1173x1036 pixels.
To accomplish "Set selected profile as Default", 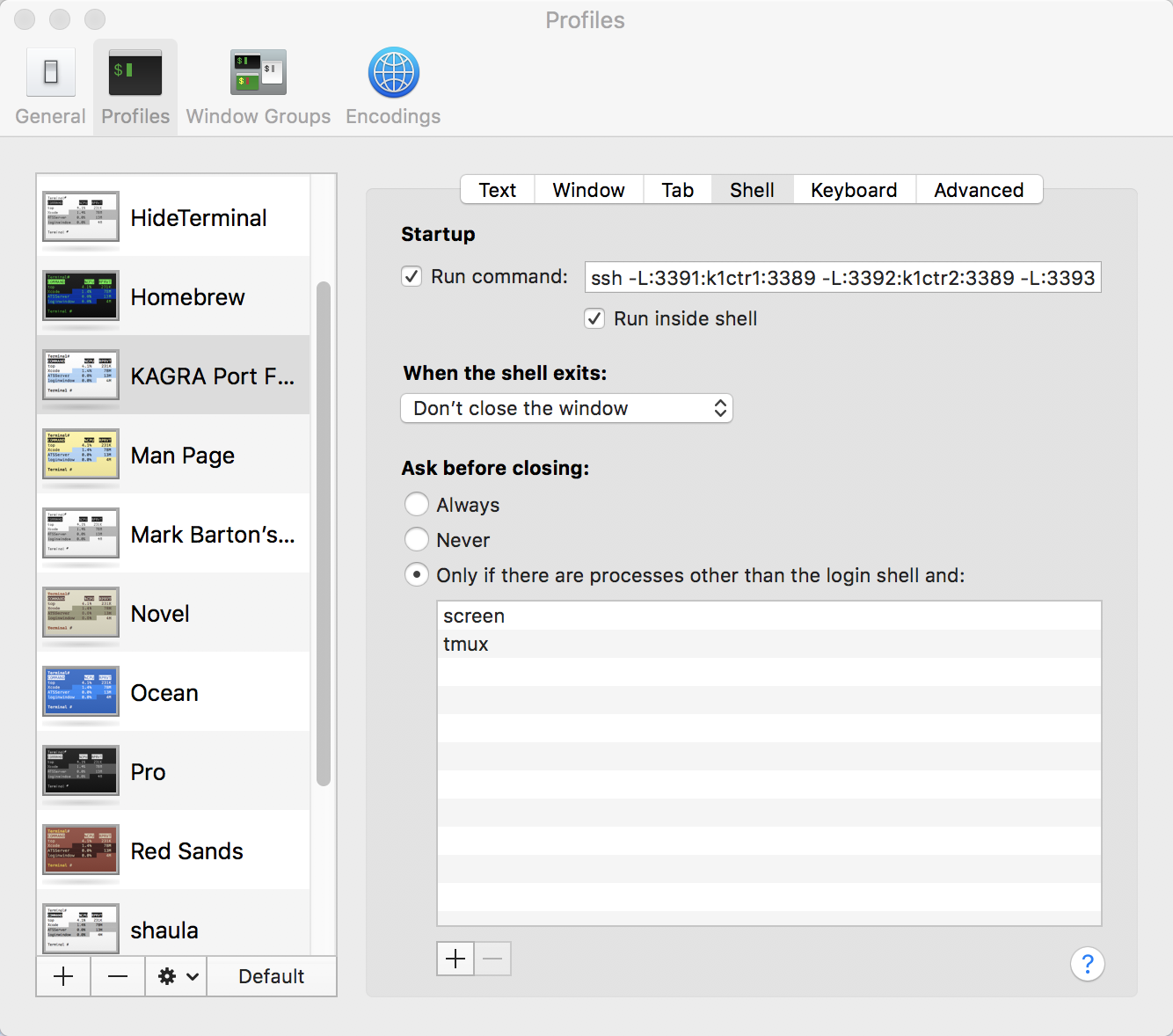I will click(x=271, y=976).
